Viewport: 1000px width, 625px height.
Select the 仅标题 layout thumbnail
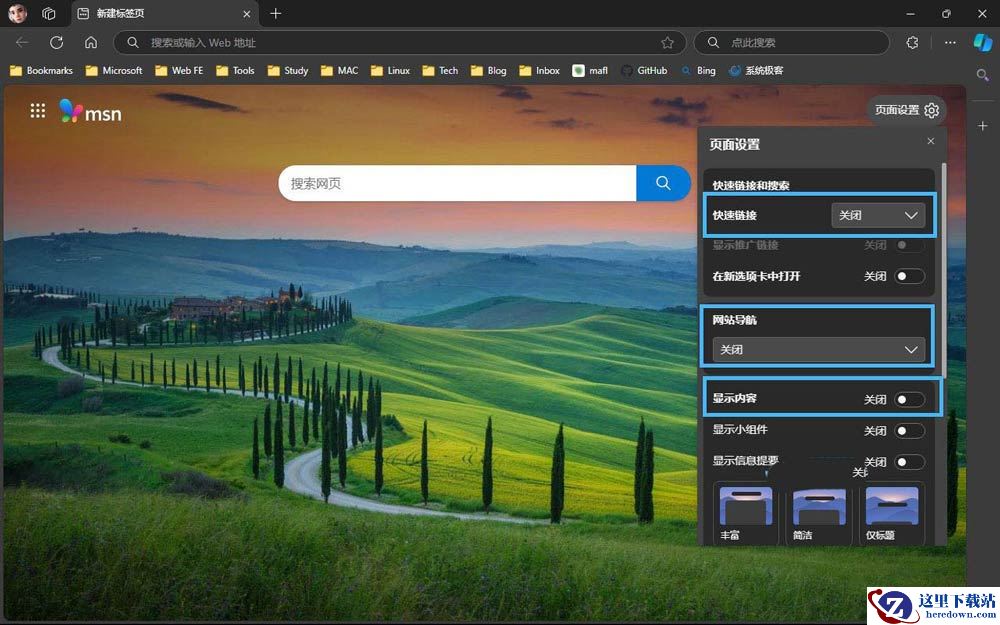(x=892, y=513)
